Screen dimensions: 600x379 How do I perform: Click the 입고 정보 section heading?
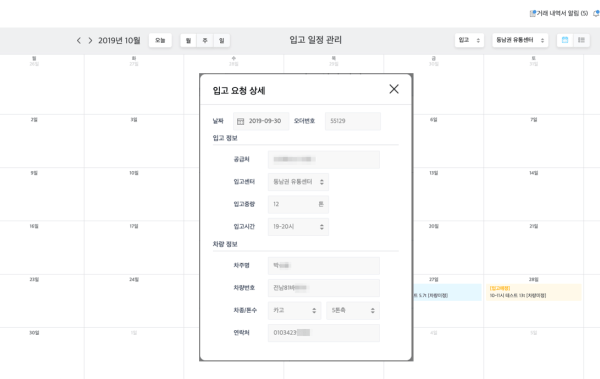click(x=225, y=138)
